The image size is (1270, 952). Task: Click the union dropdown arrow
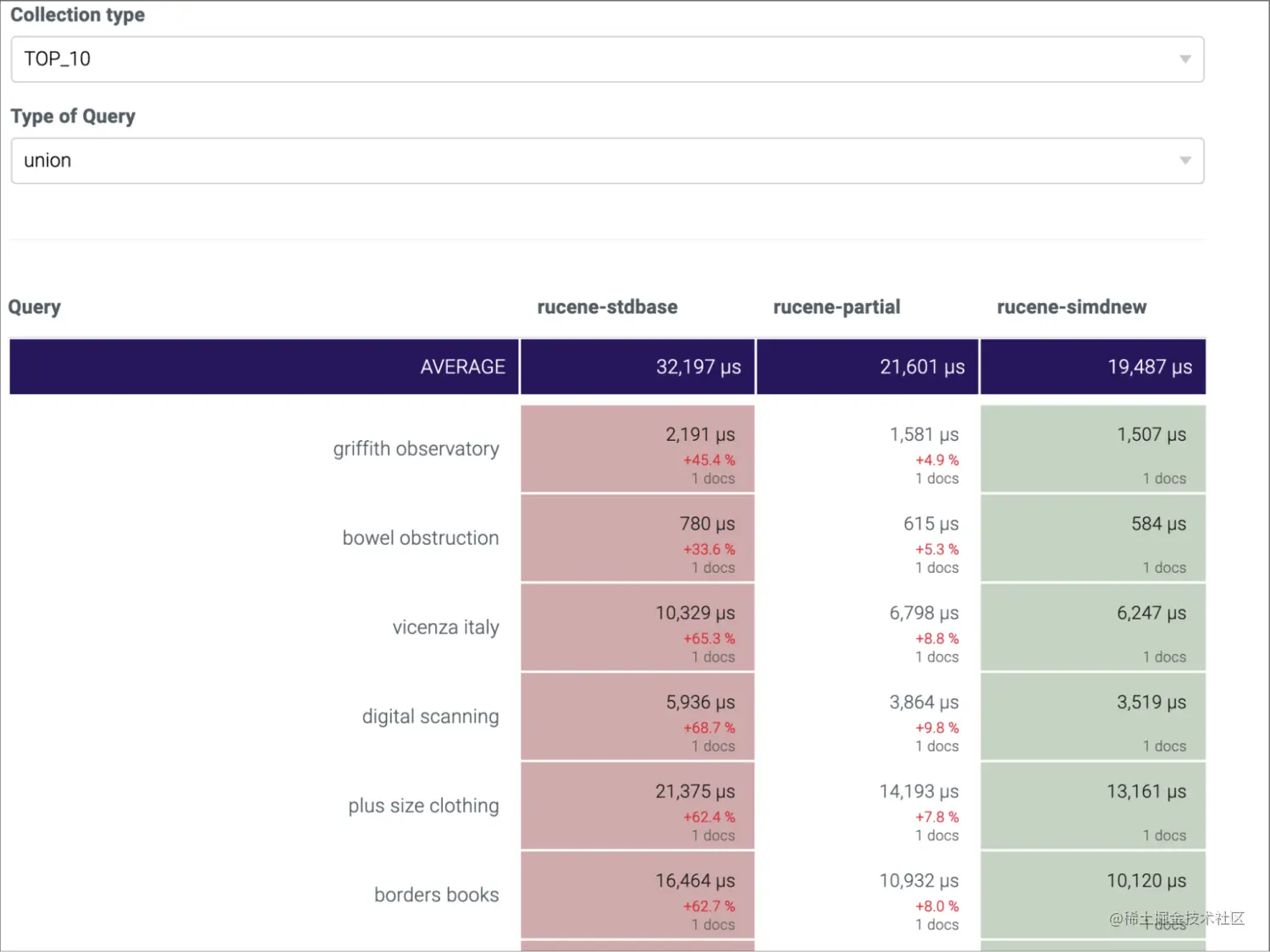[x=1185, y=161]
